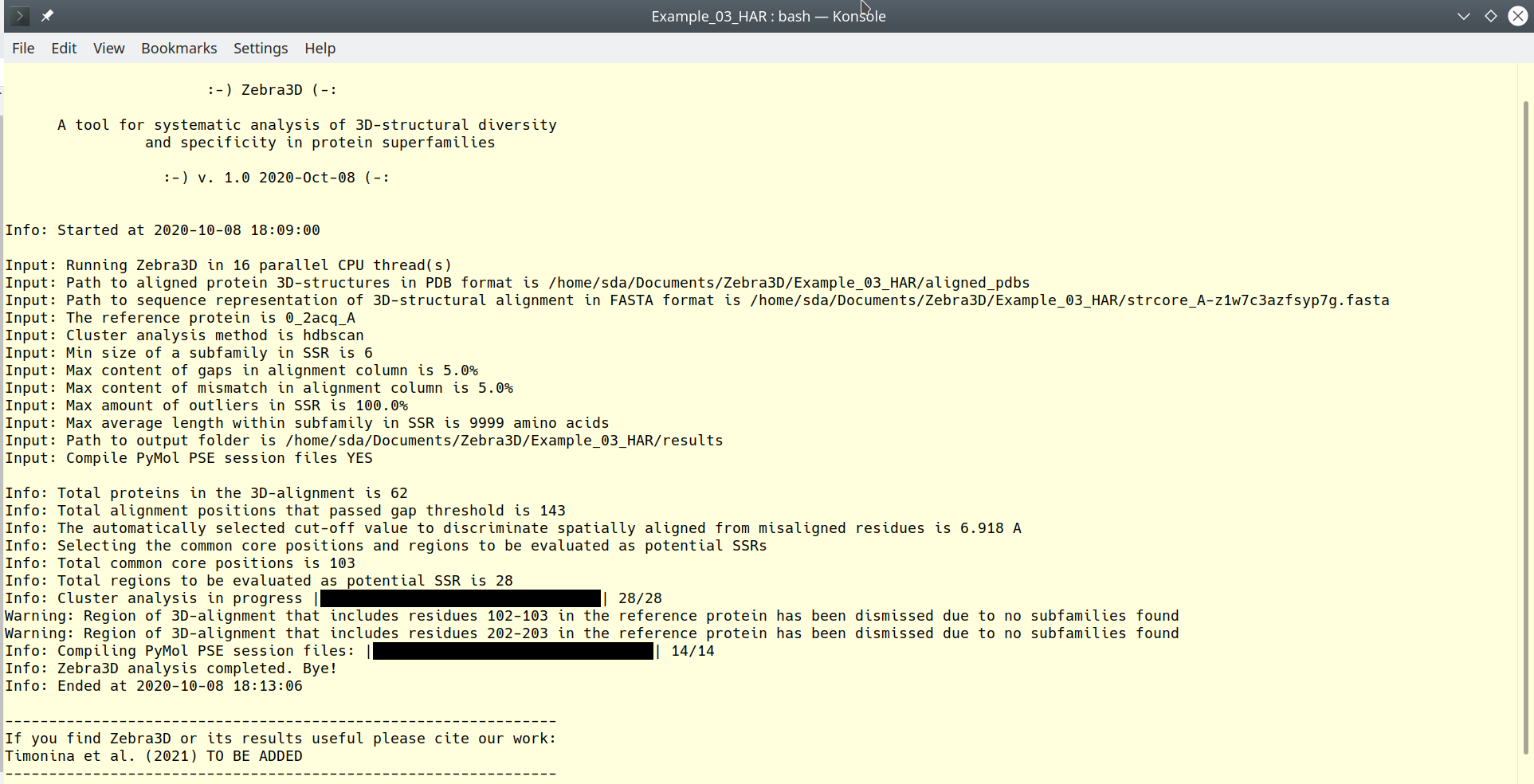Click the 'Cluster analysis in progress' progress bar

[461, 598]
